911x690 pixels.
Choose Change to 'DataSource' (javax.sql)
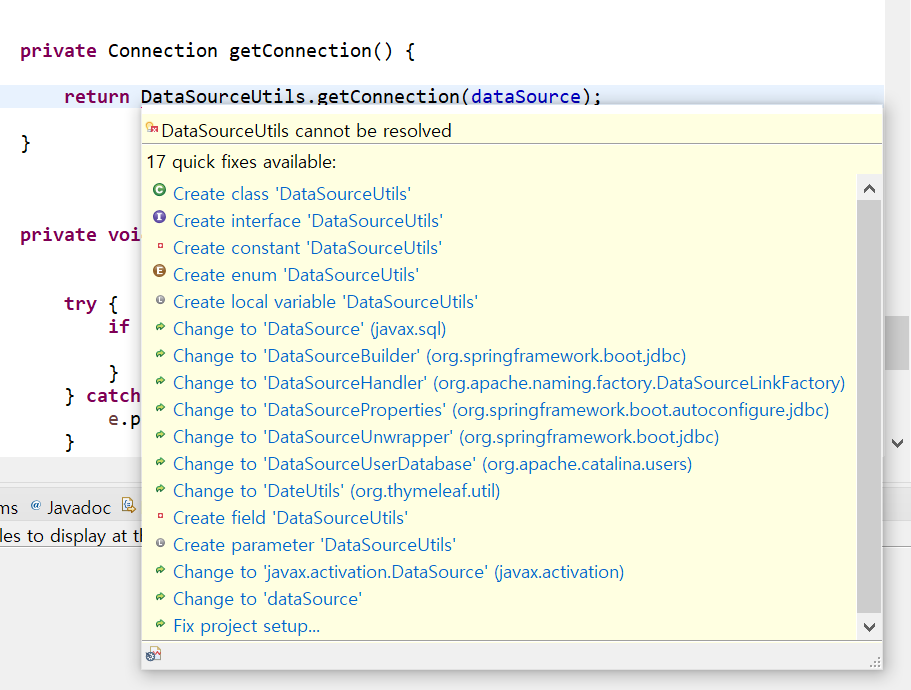pos(309,329)
